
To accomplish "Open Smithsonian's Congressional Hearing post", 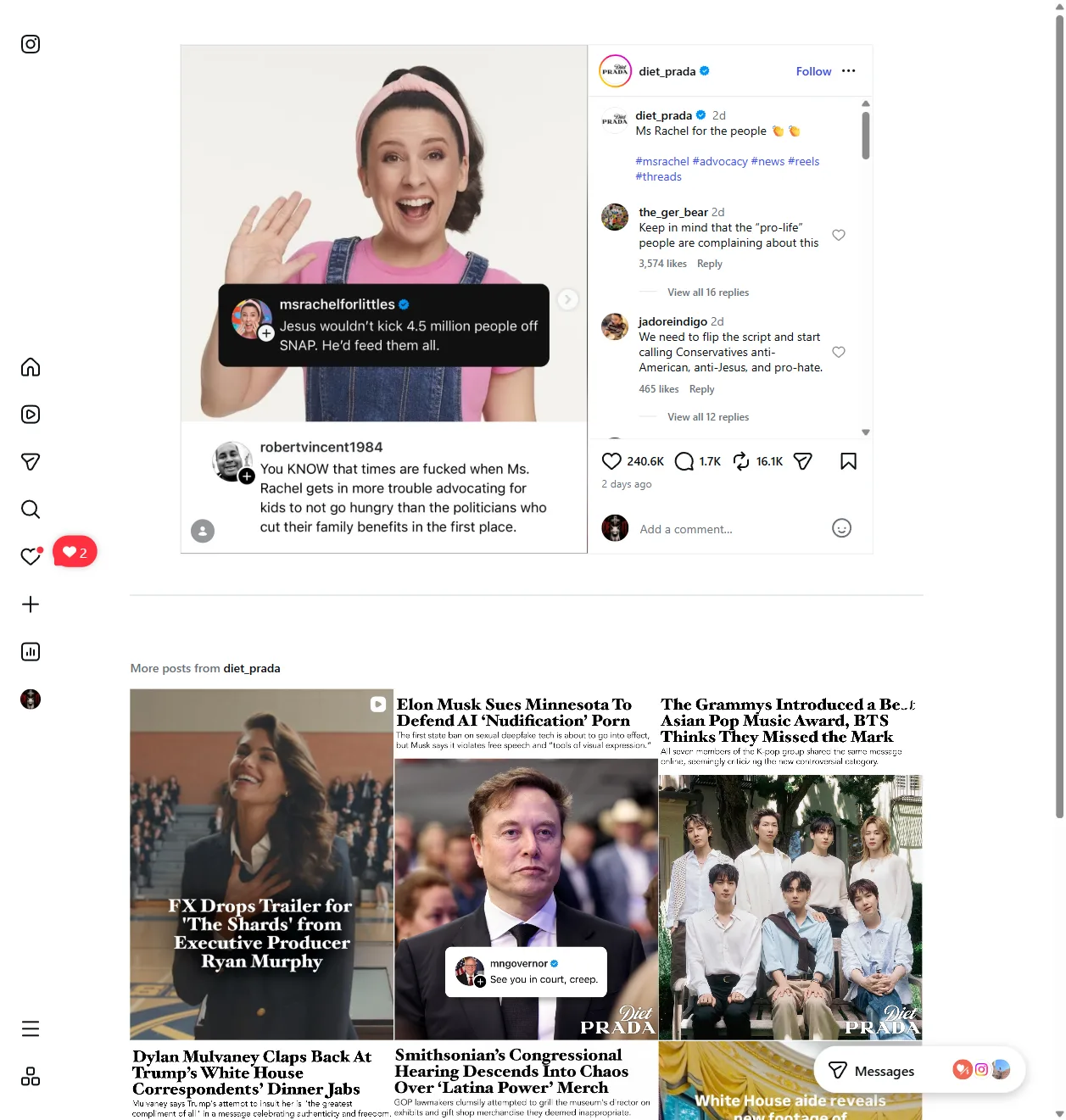I will point(526,1080).
